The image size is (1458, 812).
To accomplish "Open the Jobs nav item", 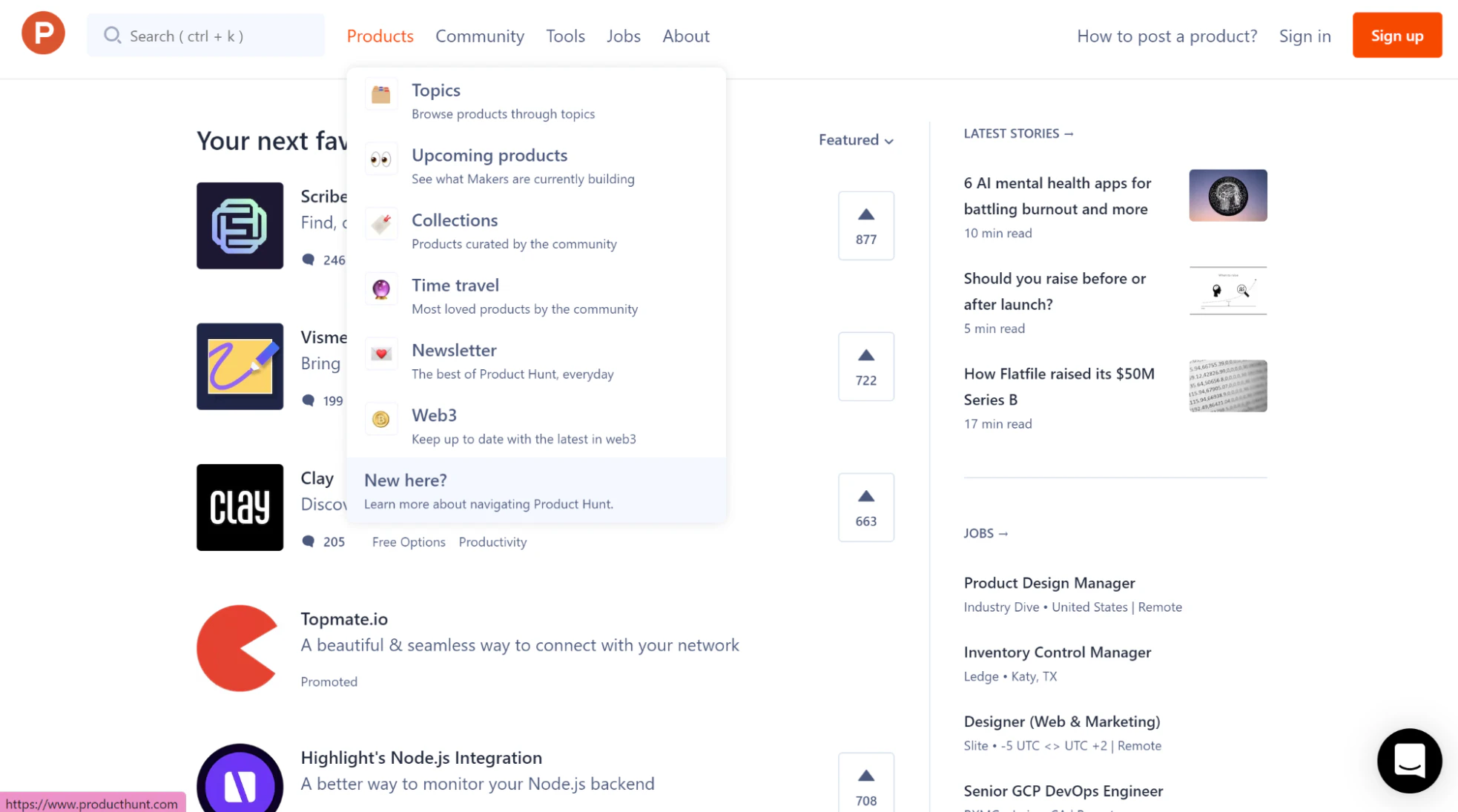I will pyautogui.click(x=623, y=36).
